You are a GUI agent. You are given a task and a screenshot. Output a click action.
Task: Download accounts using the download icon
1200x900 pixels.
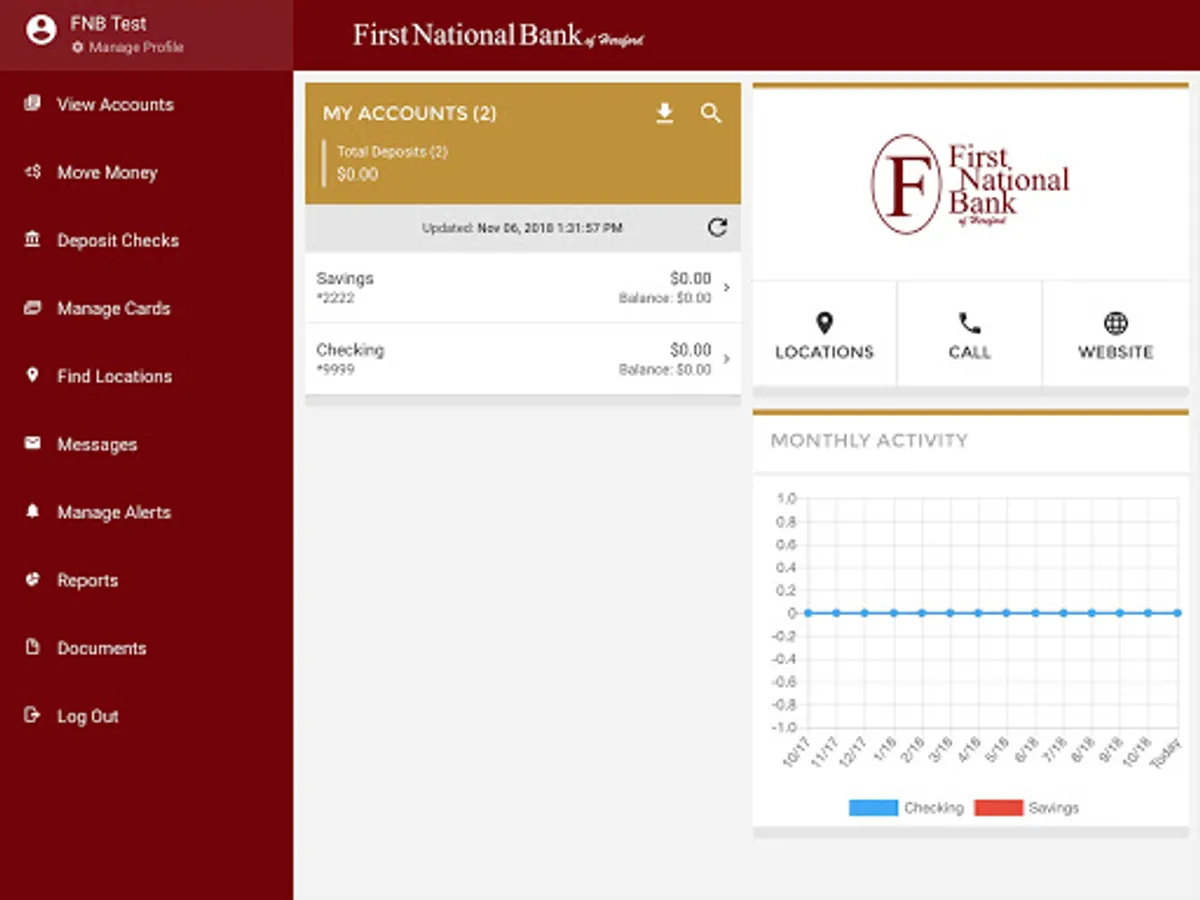[665, 113]
